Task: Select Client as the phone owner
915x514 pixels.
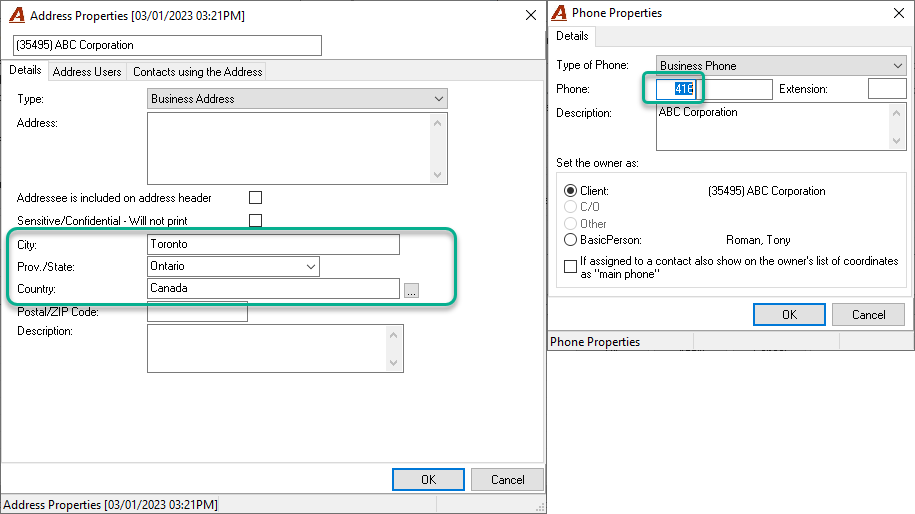Action: [x=570, y=191]
